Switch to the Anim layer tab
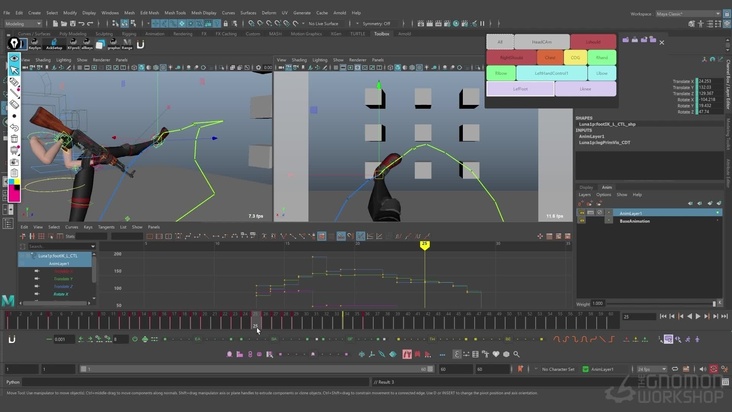The image size is (732, 412). point(607,187)
